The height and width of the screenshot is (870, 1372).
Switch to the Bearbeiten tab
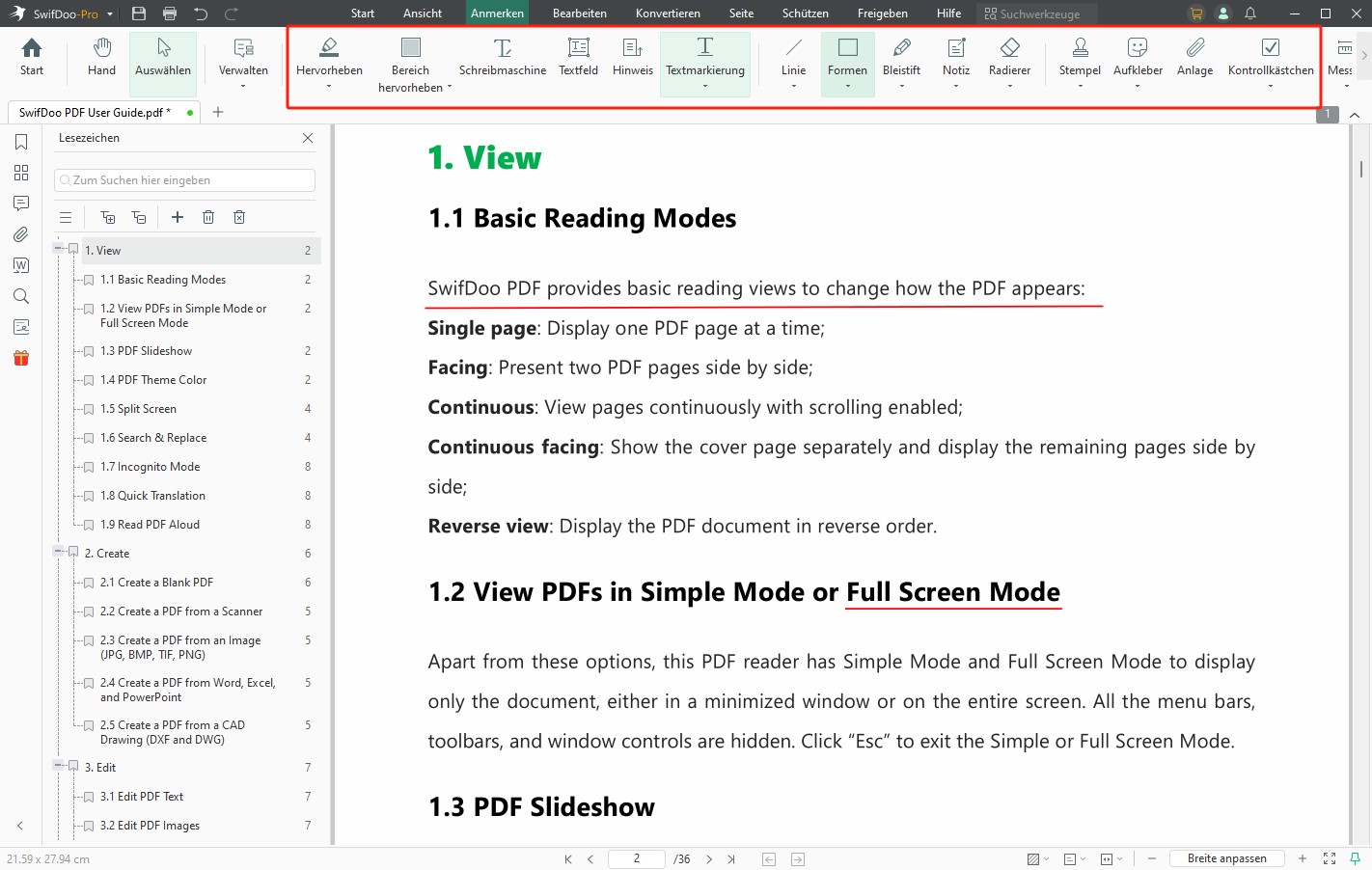580,14
